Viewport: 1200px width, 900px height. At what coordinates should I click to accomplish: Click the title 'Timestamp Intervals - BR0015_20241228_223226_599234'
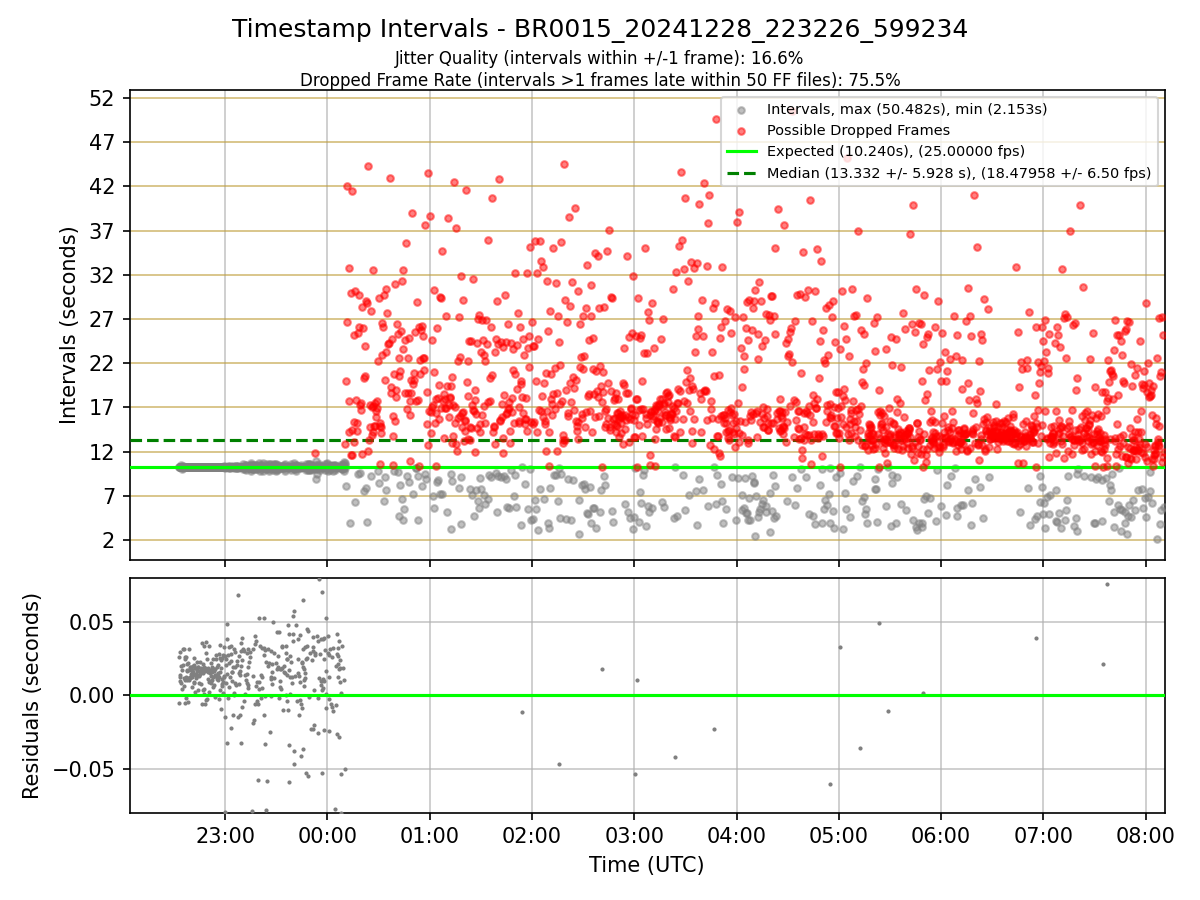pos(600,29)
